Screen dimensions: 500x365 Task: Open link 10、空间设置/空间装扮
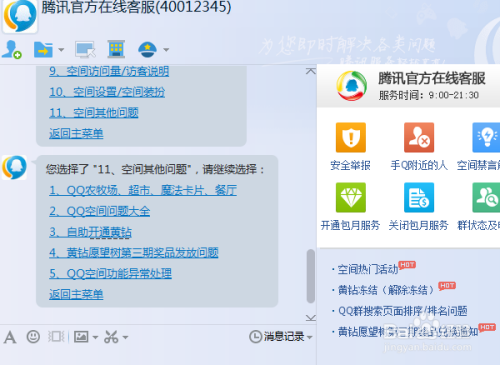pos(107,92)
